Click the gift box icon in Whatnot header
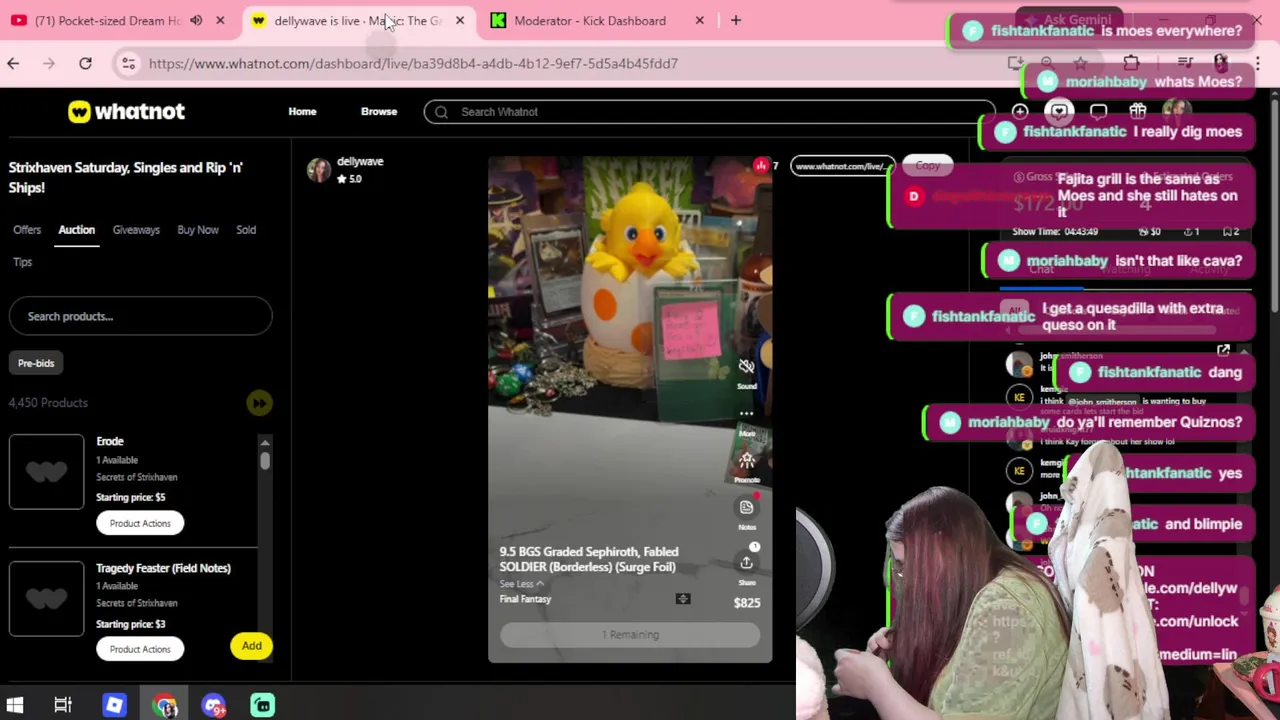The image size is (1280, 720). (1137, 112)
